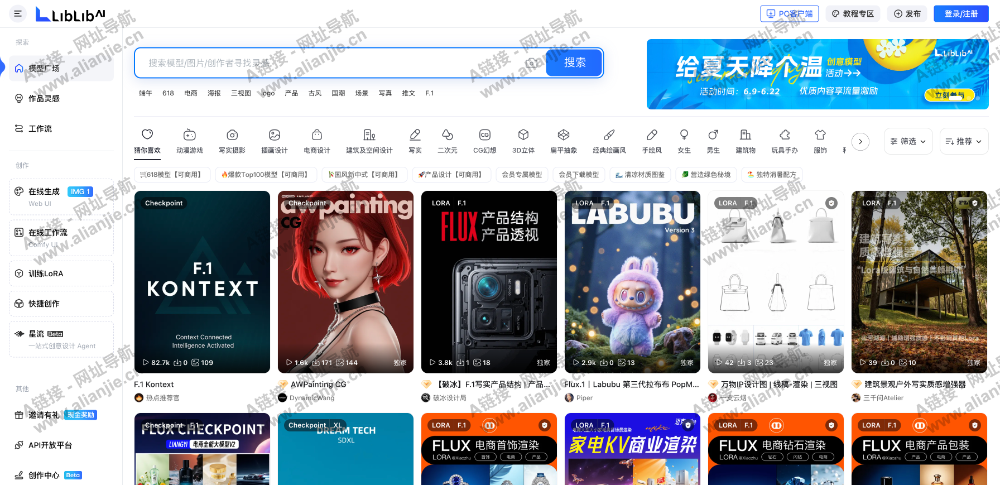Select the 会员专属模型 filter chip
The height and width of the screenshot is (485, 1000).
522,174
